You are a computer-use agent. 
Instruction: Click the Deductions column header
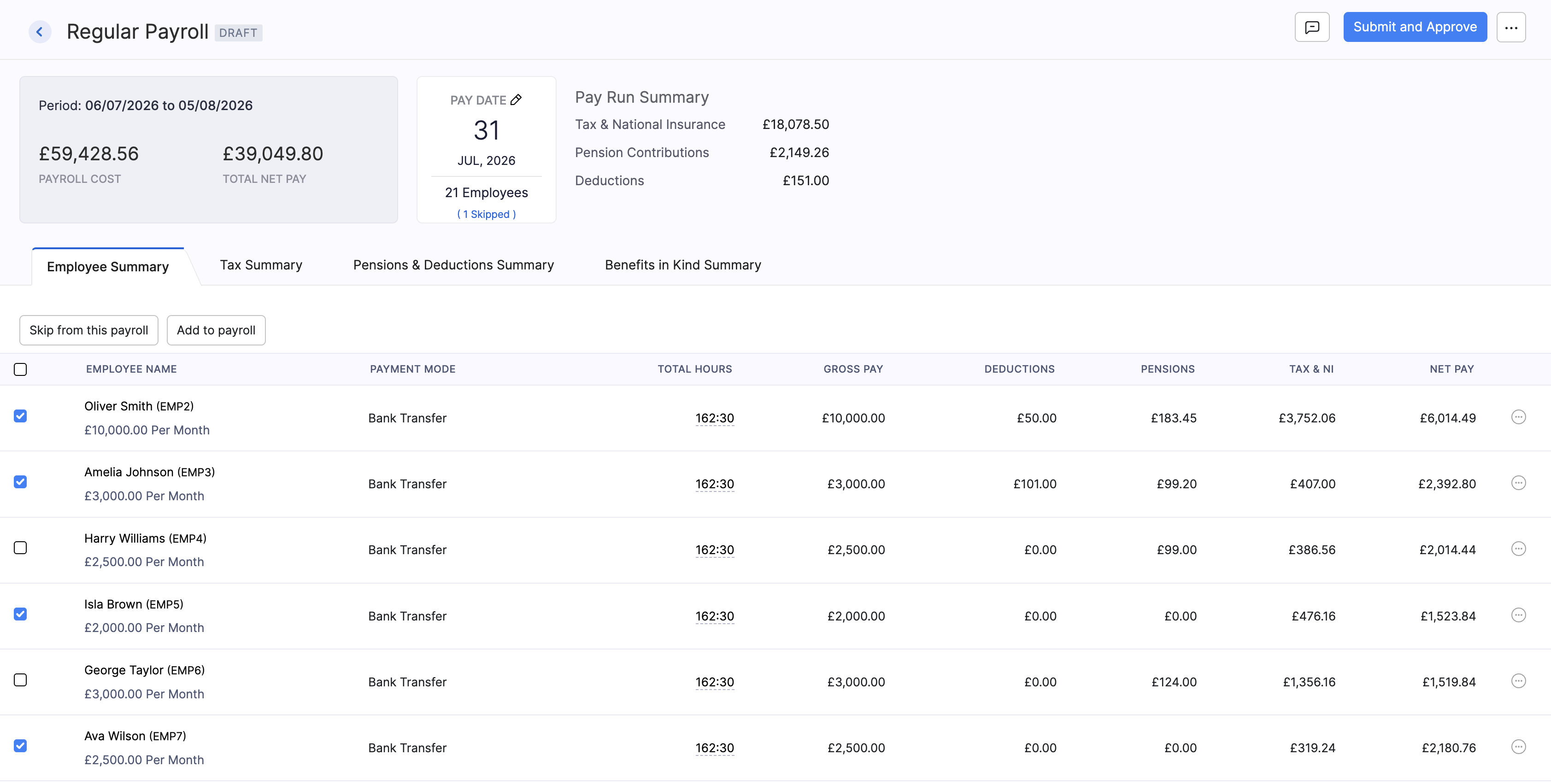coord(1019,369)
